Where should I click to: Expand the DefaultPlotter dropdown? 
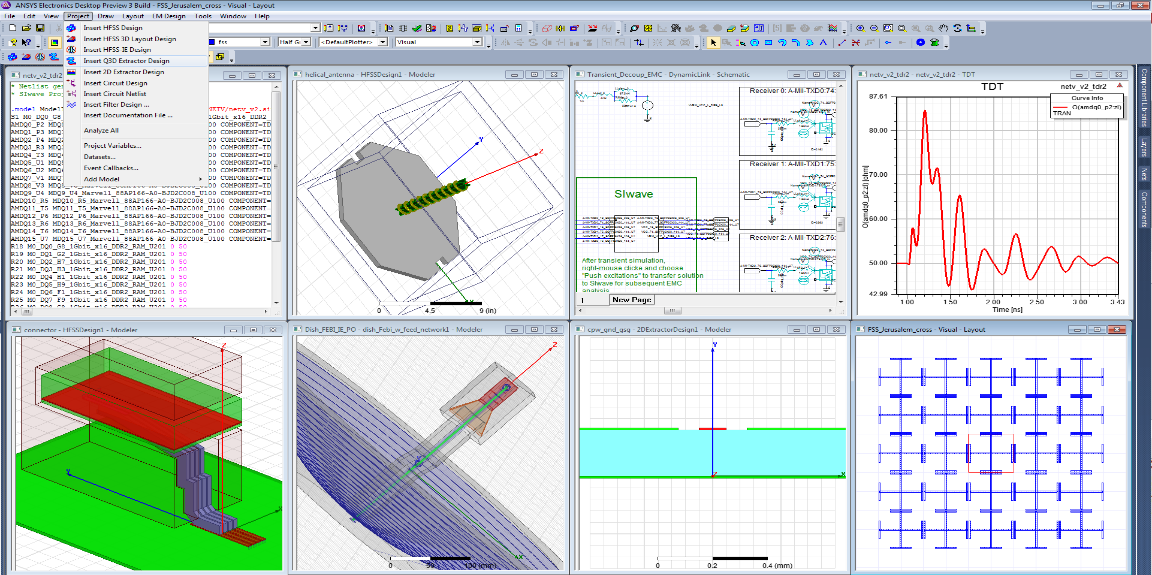click(x=381, y=43)
